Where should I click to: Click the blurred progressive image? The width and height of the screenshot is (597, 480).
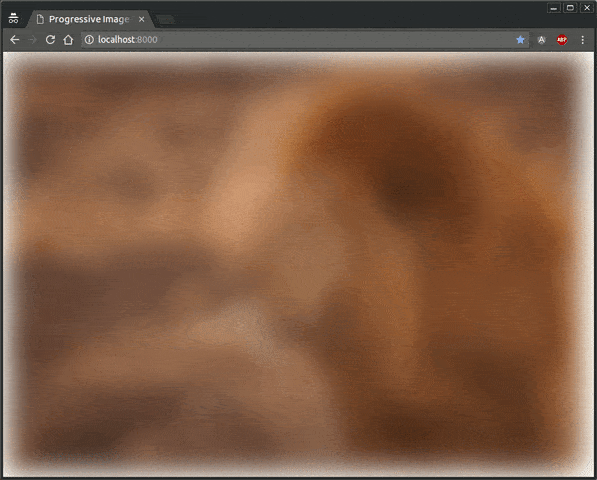[298, 264]
